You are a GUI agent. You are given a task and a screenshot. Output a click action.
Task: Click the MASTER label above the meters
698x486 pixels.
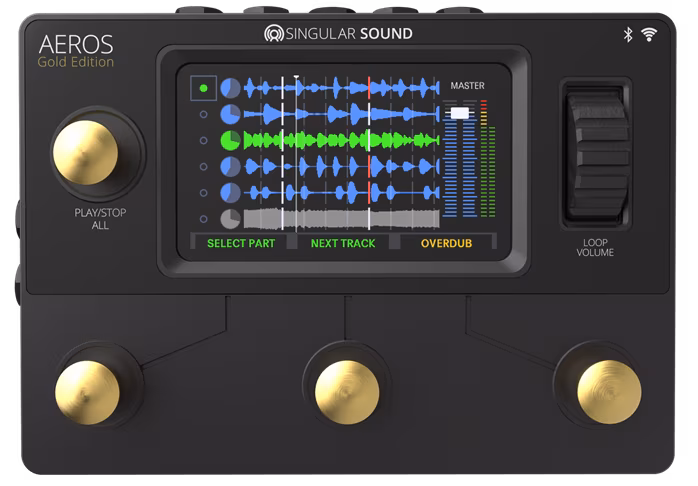(467, 85)
